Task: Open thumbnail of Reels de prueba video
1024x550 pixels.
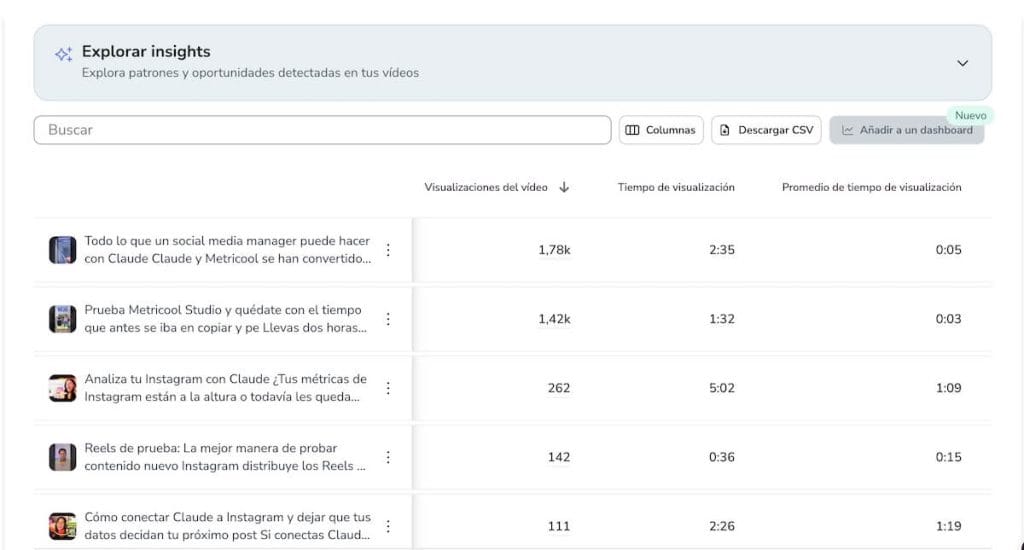Action: [63, 457]
